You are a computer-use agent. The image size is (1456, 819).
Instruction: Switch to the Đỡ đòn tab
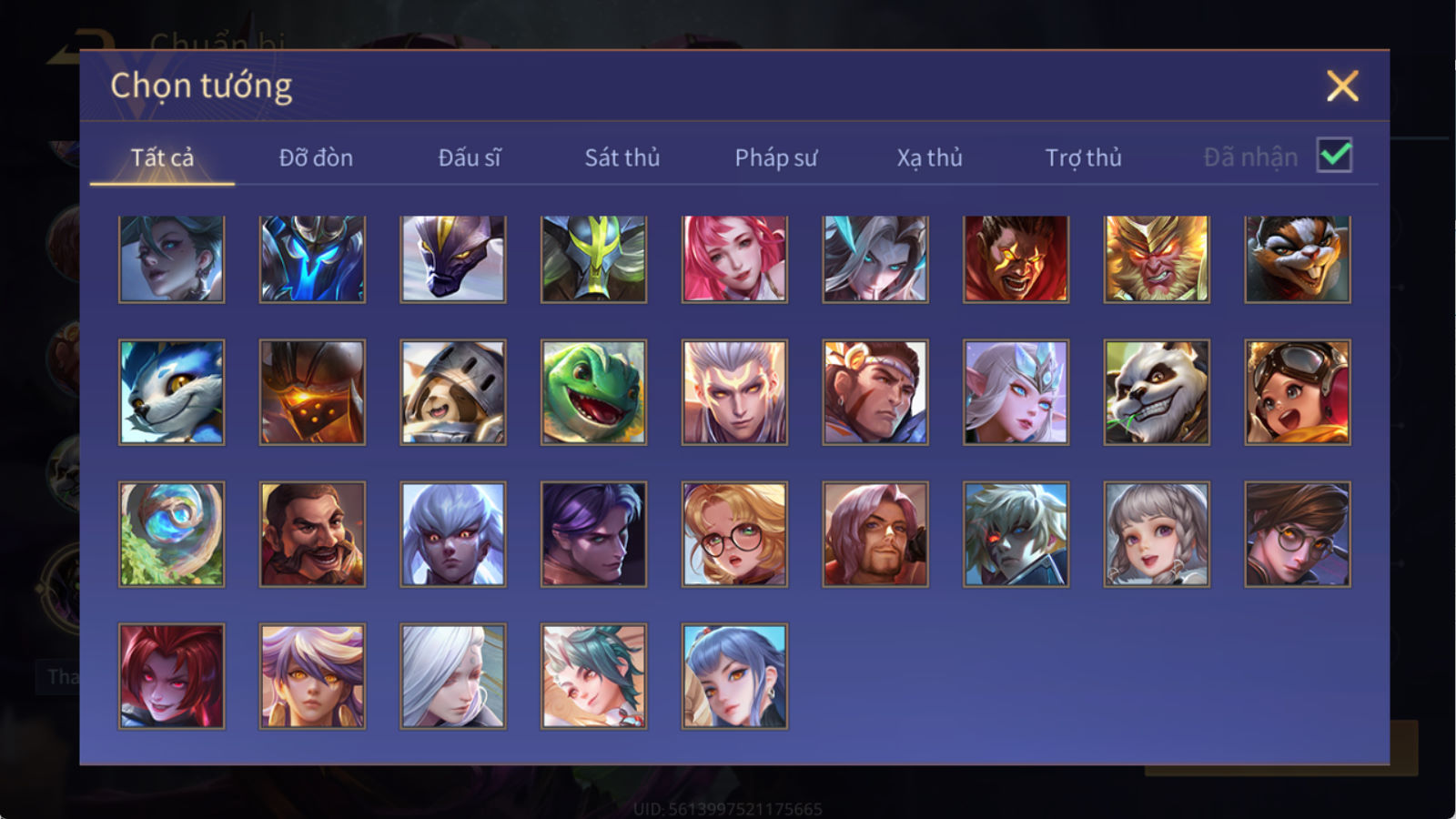tap(316, 157)
